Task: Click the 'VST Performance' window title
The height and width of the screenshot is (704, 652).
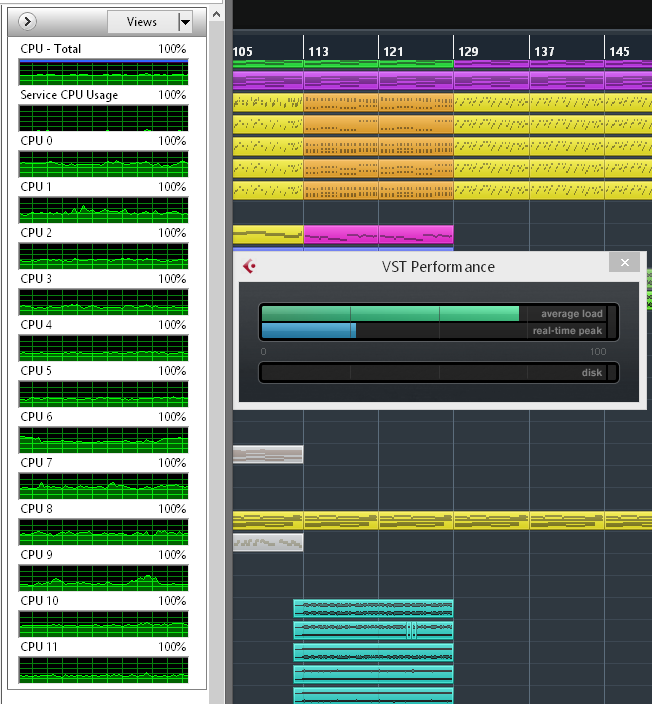Action: (x=438, y=267)
